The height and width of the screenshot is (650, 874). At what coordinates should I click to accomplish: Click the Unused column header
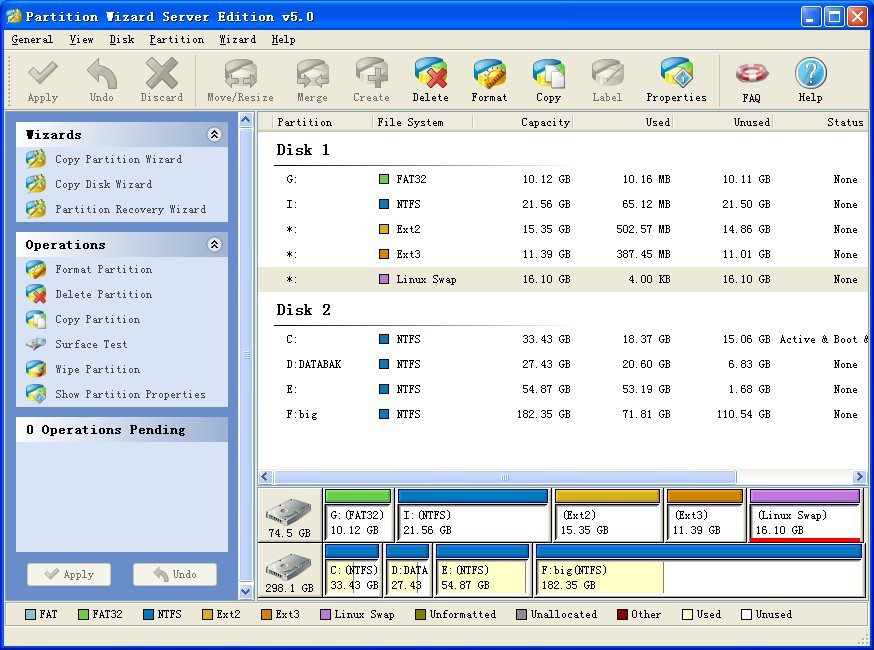[722, 122]
